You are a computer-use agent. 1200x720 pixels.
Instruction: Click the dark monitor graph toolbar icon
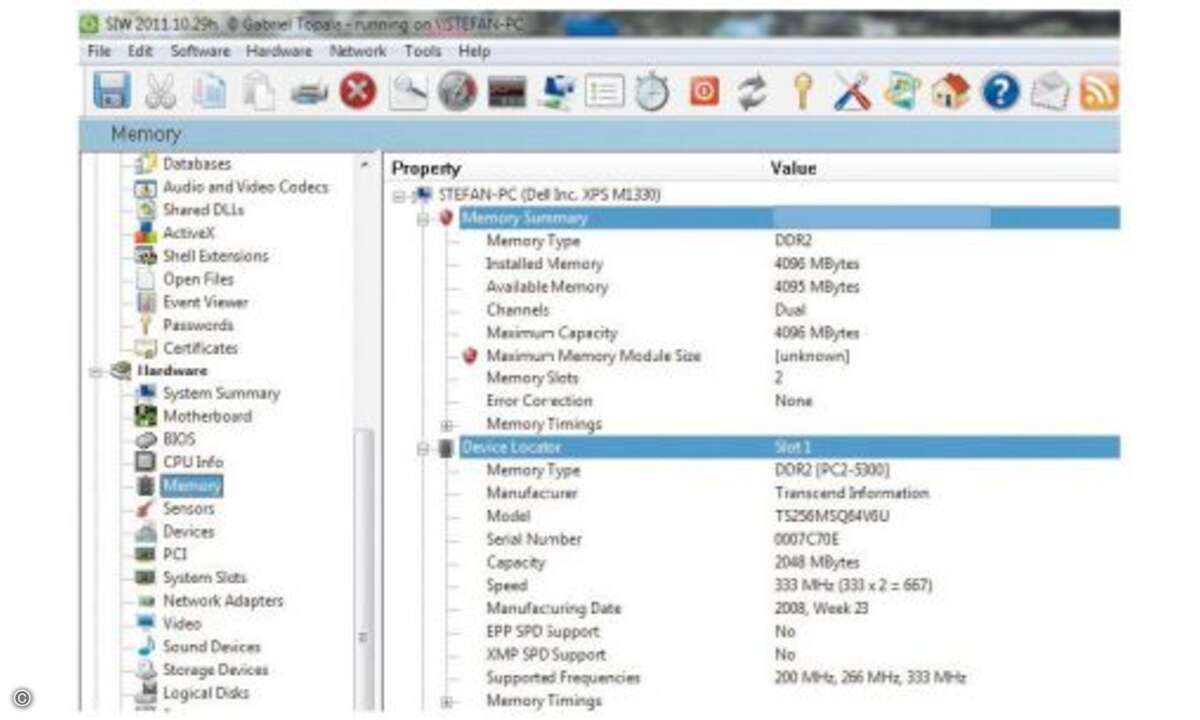(507, 93)
